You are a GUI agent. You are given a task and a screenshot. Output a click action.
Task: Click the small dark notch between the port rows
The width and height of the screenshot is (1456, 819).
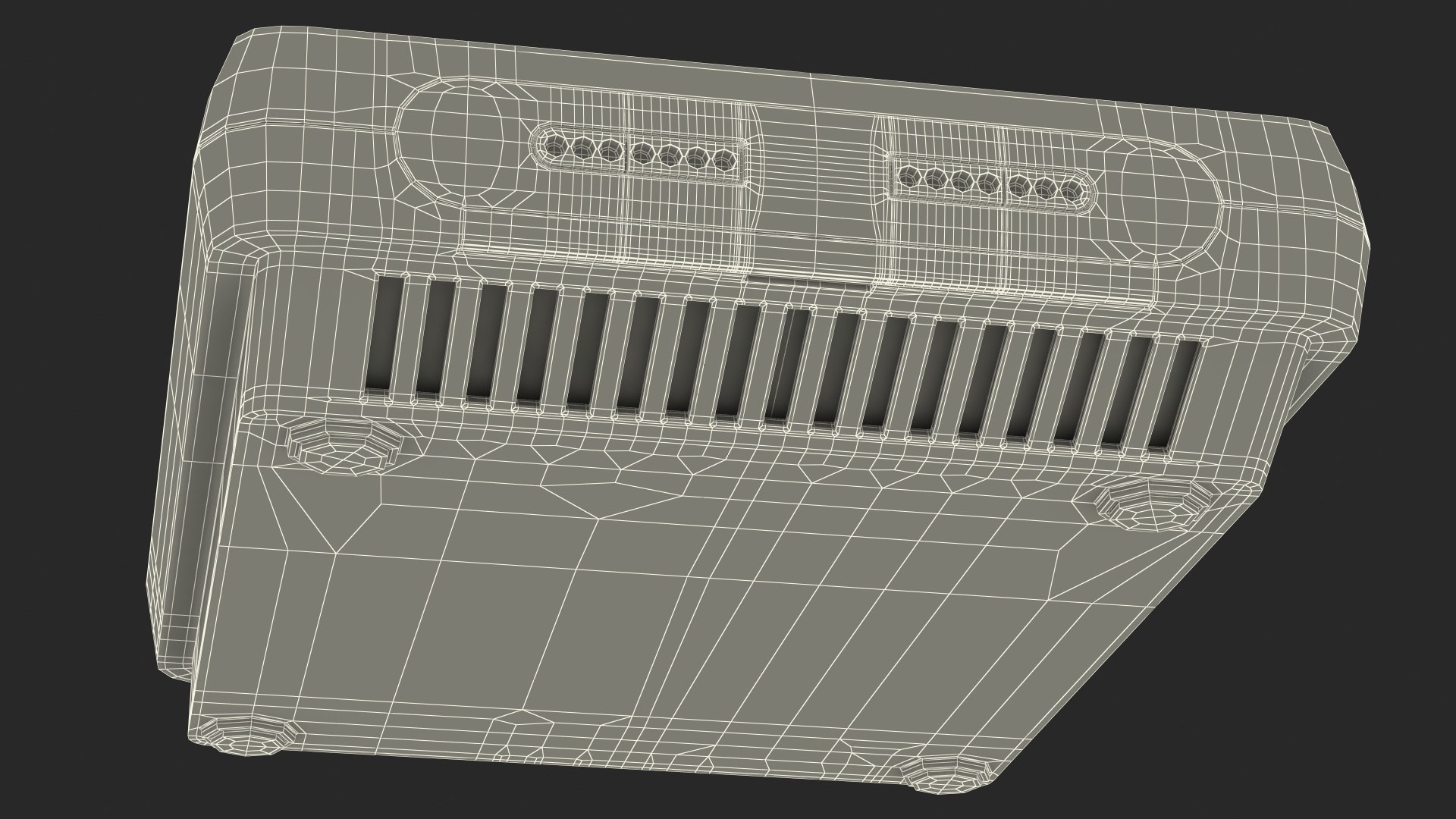[x=808, y=281]
